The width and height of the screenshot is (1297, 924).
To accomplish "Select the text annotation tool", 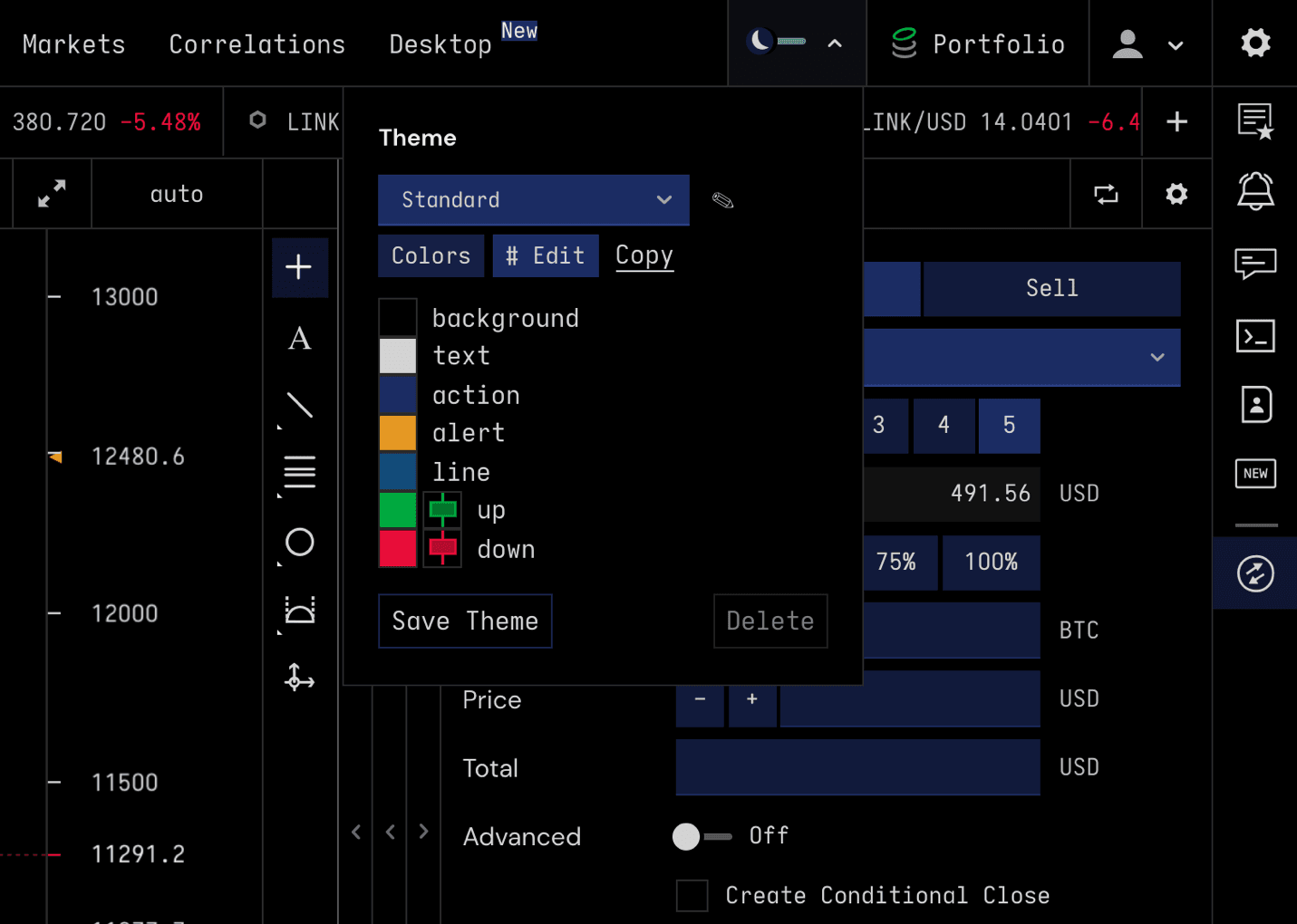I will click(299, 339).
